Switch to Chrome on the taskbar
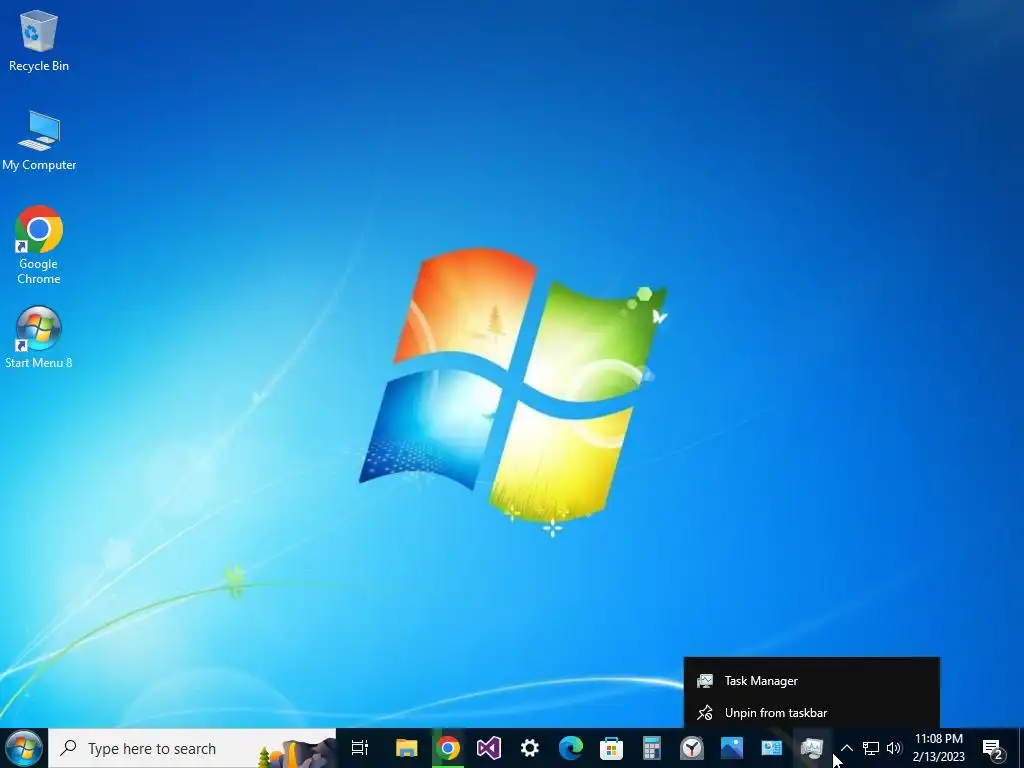This screenshot has width=1024, height=768. (447, 748)
